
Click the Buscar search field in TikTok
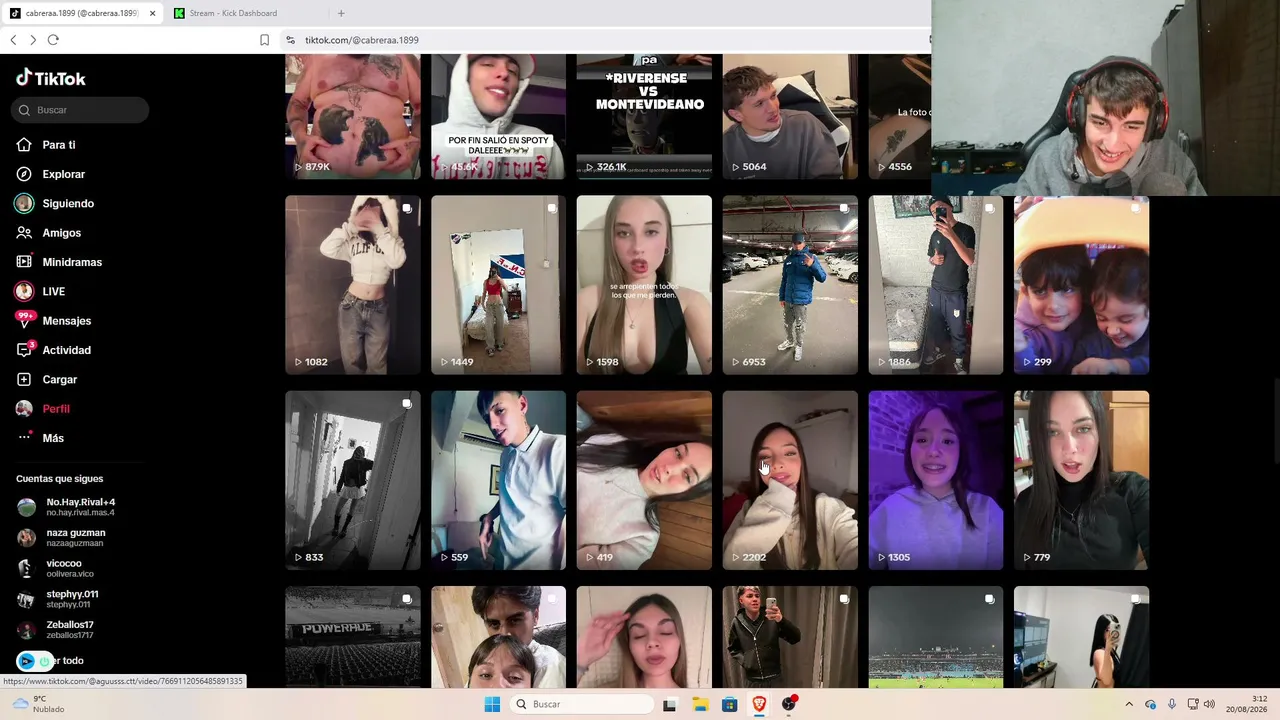click(80, 110)
